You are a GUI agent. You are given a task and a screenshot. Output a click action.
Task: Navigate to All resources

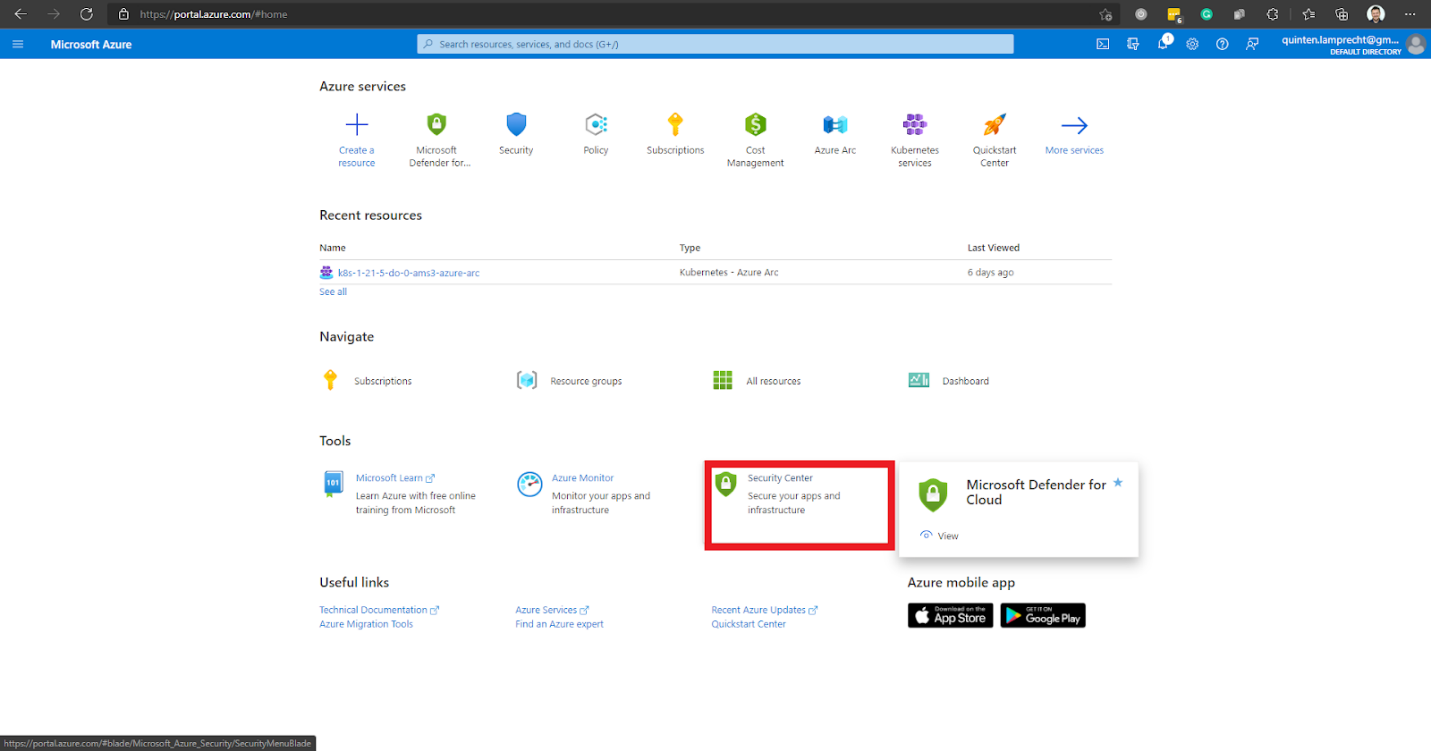[773, 381]
